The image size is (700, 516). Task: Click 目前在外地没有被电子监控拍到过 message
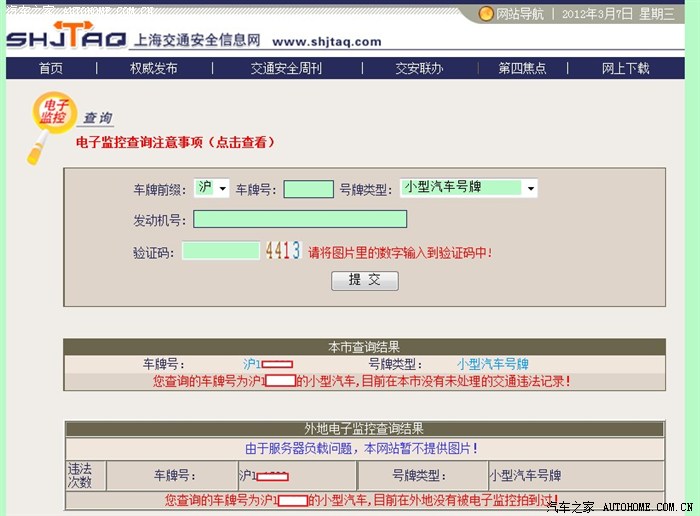(466, 500)
